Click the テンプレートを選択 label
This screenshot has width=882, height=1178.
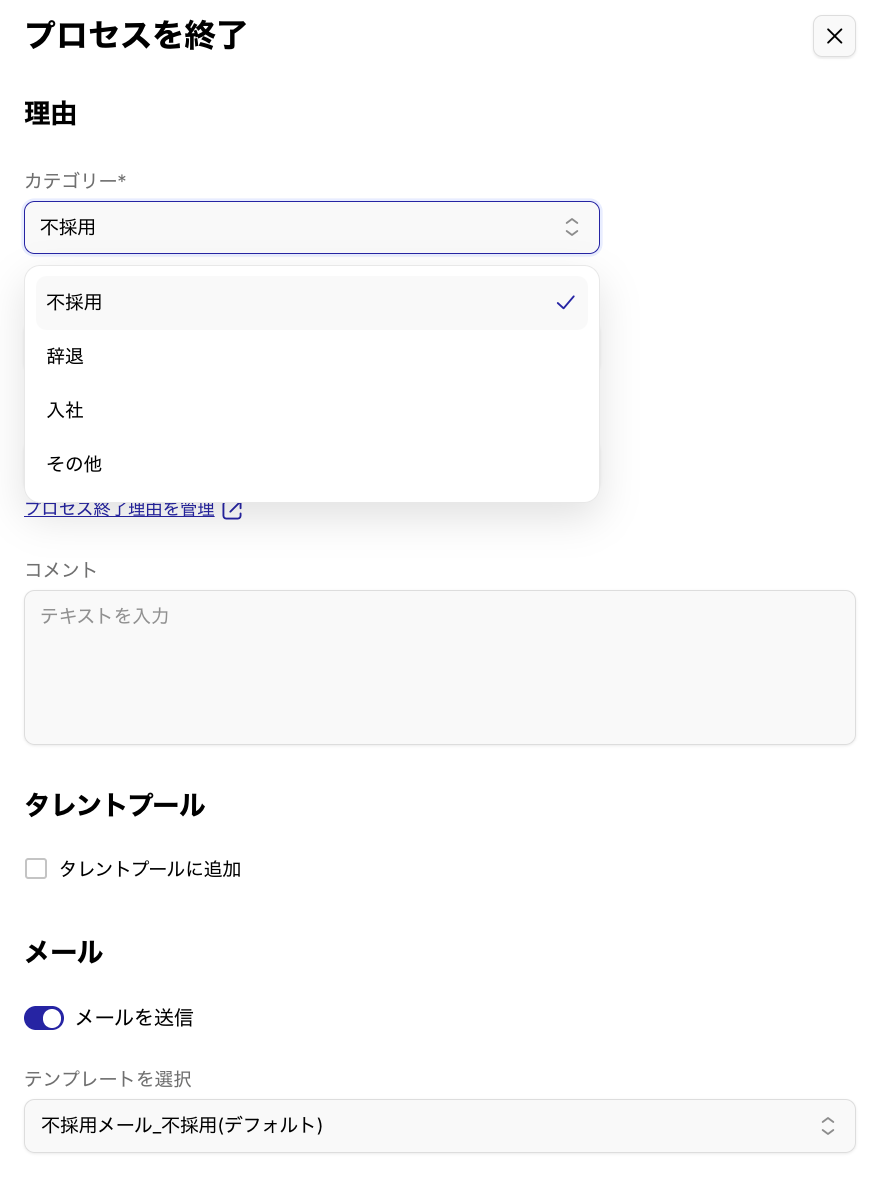point(108,1079)
